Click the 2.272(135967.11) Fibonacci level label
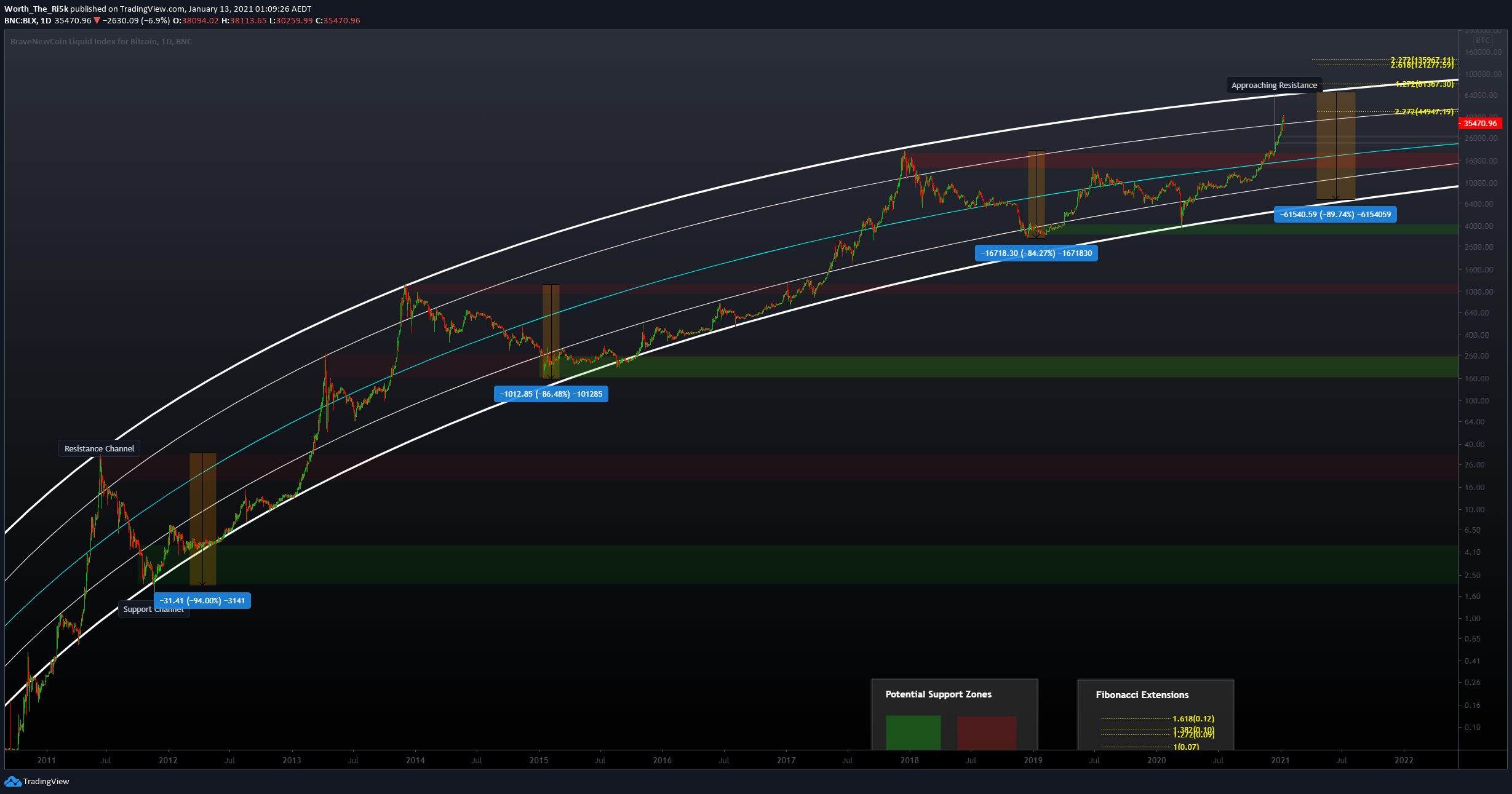 [1422, 60]
